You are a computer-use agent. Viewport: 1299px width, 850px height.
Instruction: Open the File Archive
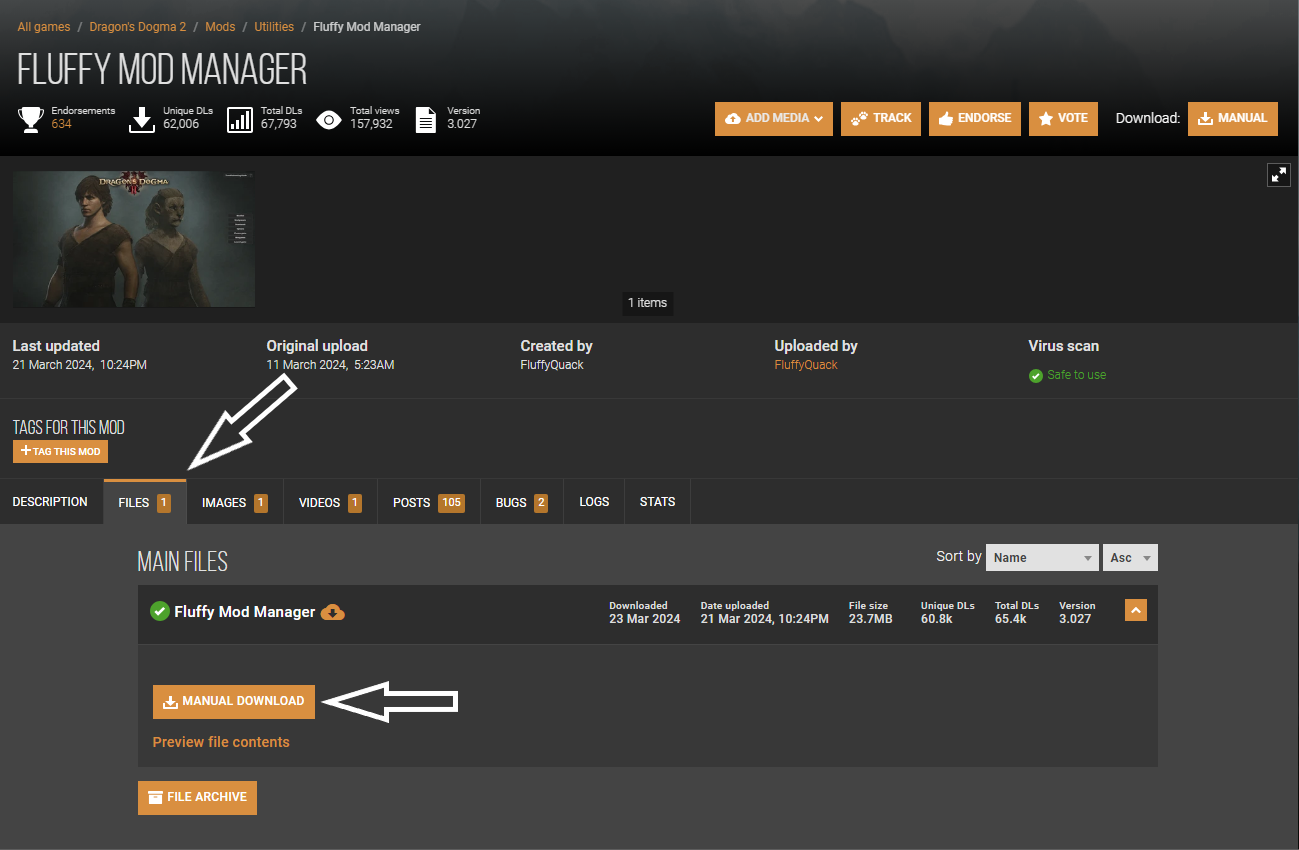(197, 798)
